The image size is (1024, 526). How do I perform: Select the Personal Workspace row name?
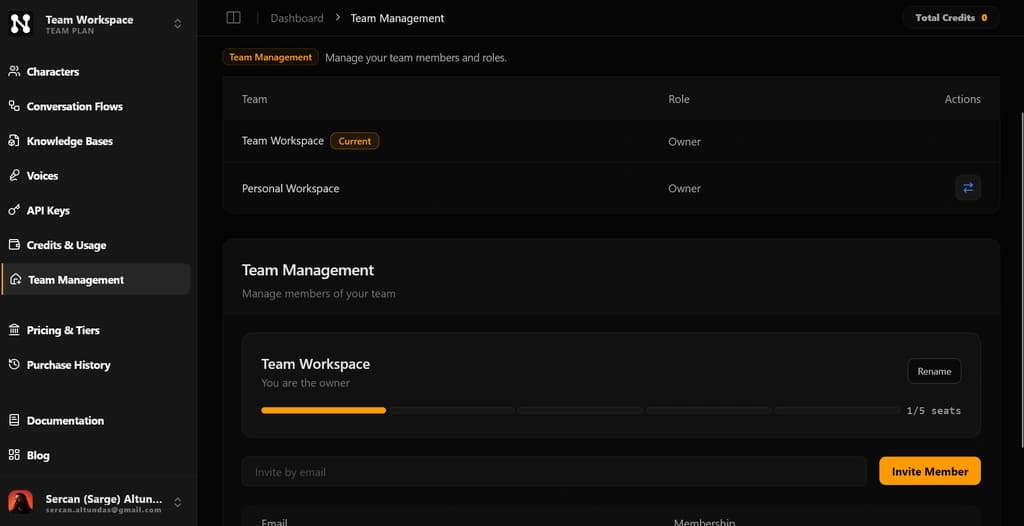(291, 188)
